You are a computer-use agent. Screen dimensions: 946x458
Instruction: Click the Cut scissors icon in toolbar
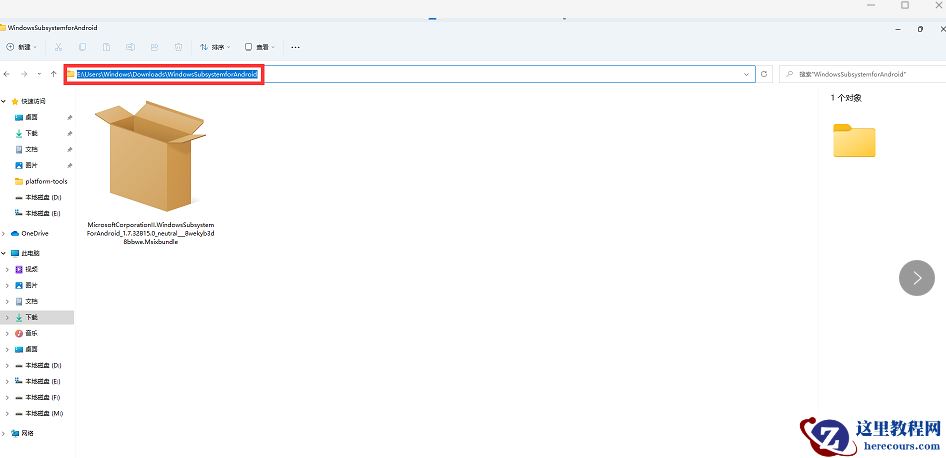coord(59,47)
